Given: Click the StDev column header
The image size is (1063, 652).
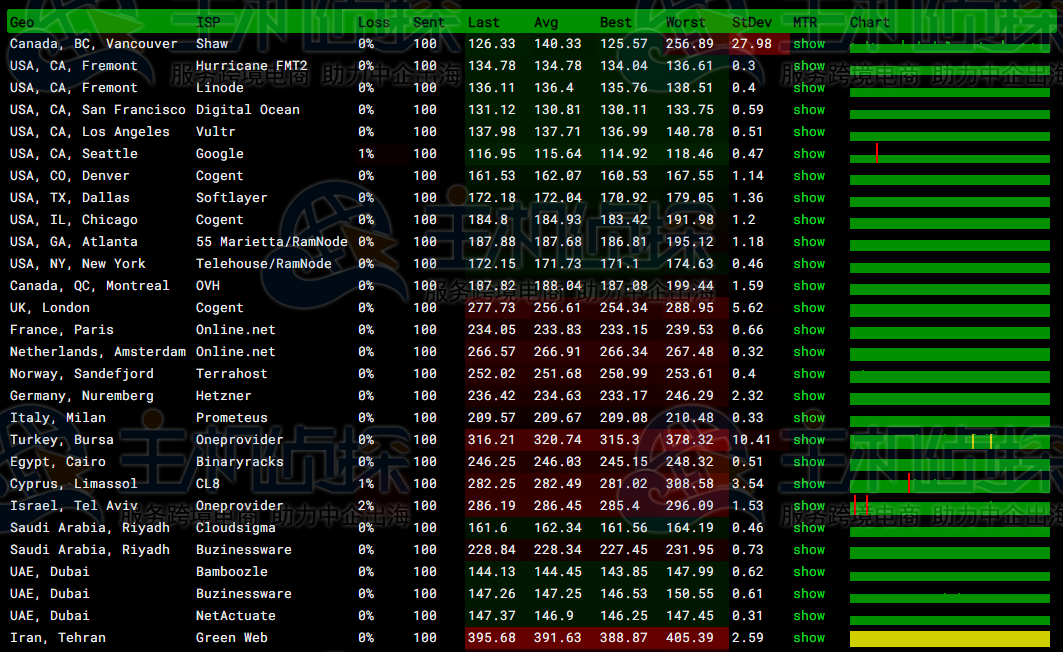Looking at the screenshot, I should (x=752, y=22).
